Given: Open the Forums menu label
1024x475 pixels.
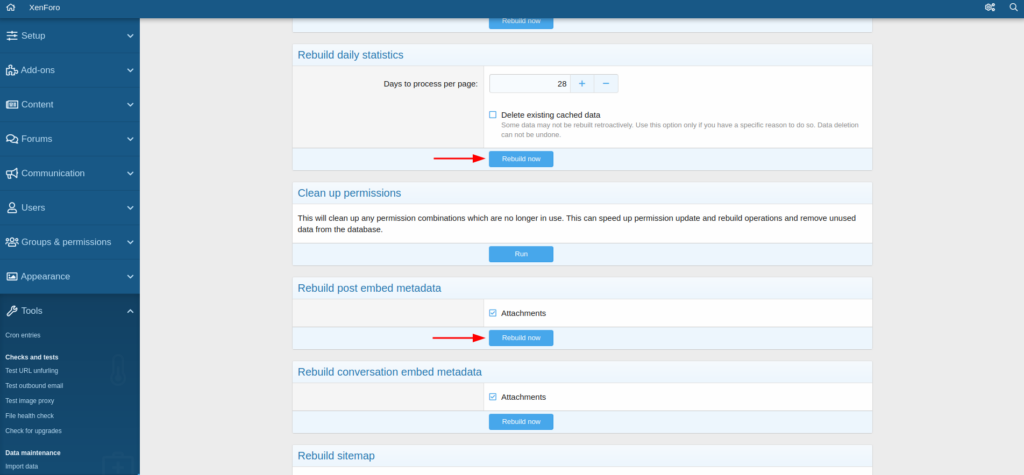Looking at the screenshot, I should pyautogui.click(x=37, y=139).
